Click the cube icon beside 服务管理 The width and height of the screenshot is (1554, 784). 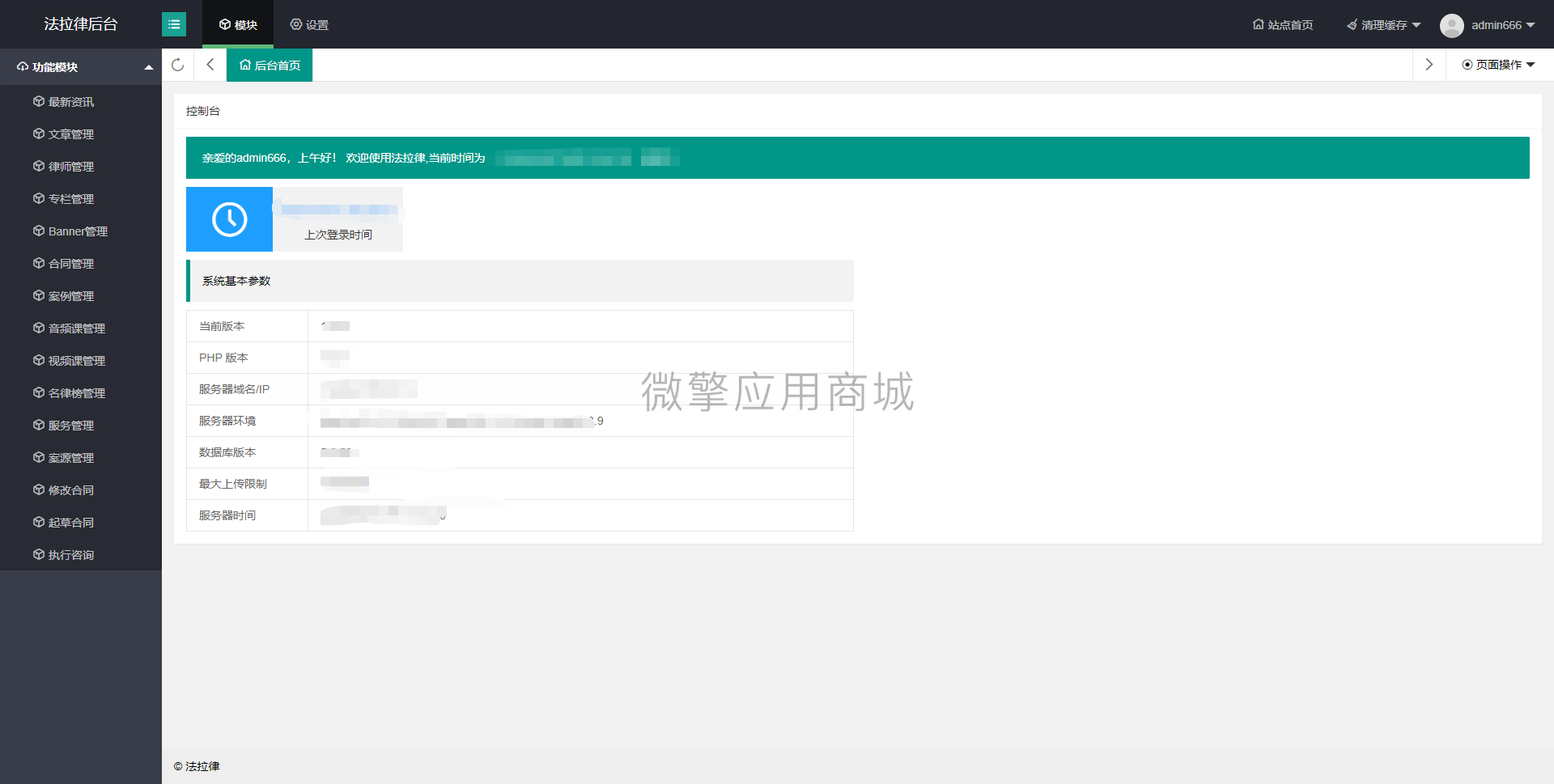point(39,425)
